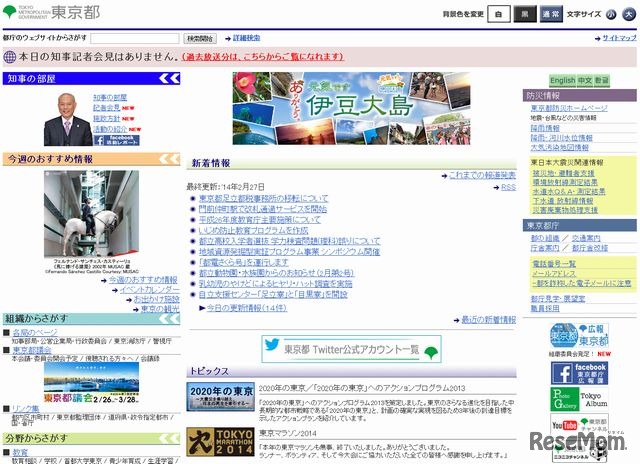Open the 職員採用 link
Screen dimensions: 640x464
click(x=545, y=309)
